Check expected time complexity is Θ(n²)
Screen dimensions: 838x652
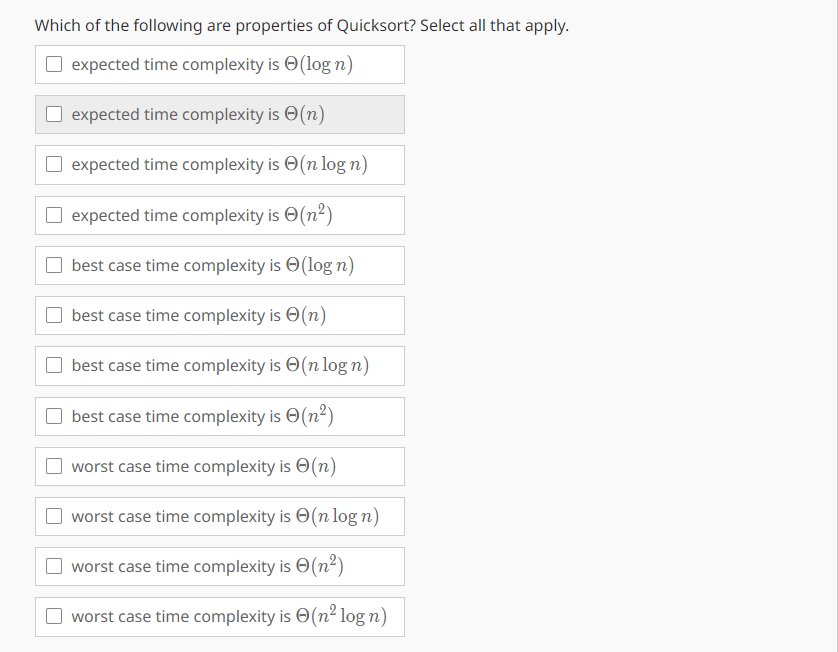coord(54,215)
